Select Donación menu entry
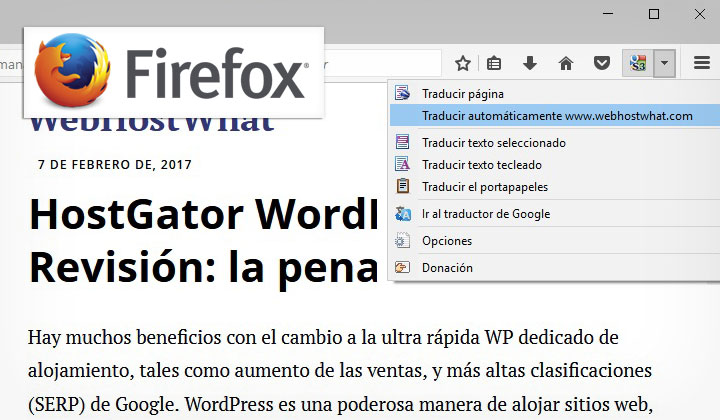This screenshot has height=420, width=720. (555, 268)
